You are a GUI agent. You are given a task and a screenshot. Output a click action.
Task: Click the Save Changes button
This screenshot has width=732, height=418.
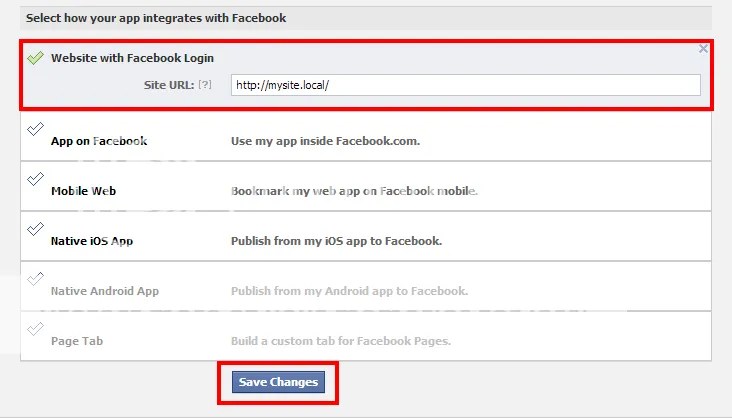[278, 382]
